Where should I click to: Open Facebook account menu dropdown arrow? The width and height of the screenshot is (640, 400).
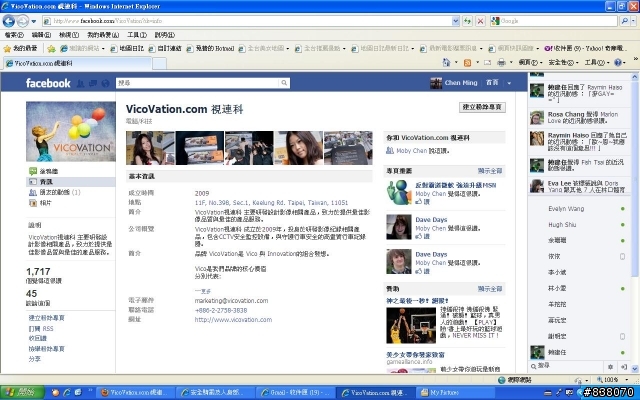pyautogui.click(x=509, y=83)
